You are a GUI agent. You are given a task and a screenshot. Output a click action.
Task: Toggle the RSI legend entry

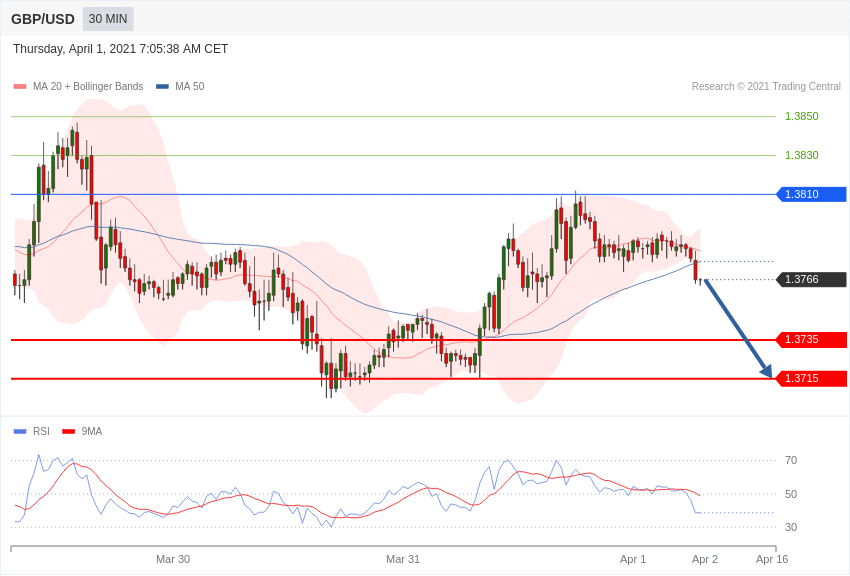[x=31, y=431]
